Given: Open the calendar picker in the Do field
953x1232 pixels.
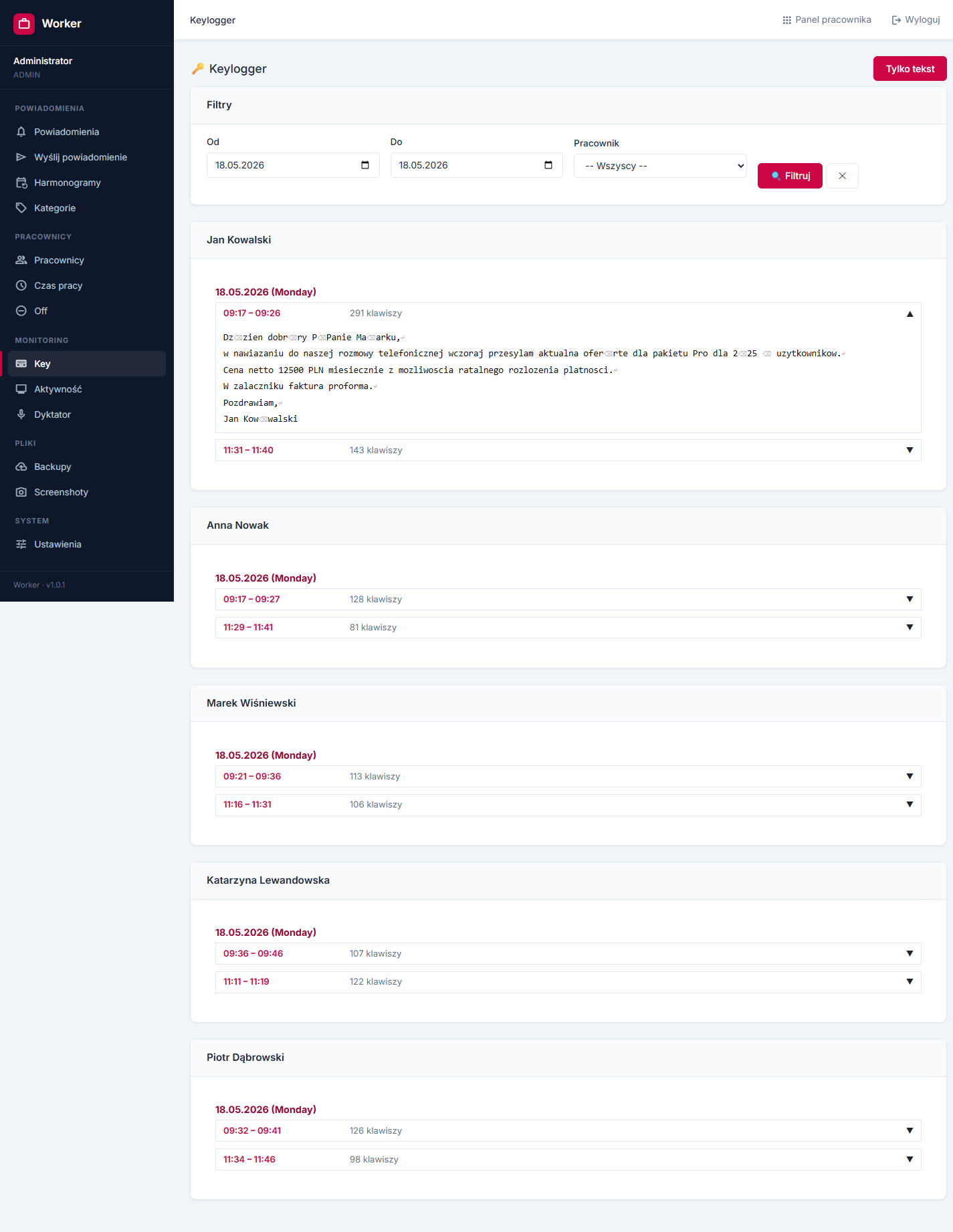Looking at the screenshot, I should (x=548, y=165).
